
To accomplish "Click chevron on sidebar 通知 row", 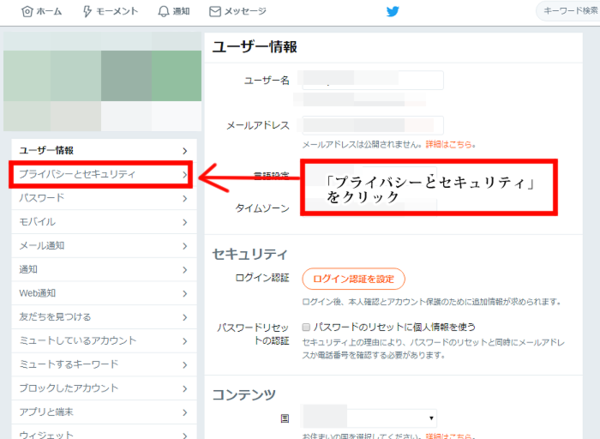I will pos(185,270).
